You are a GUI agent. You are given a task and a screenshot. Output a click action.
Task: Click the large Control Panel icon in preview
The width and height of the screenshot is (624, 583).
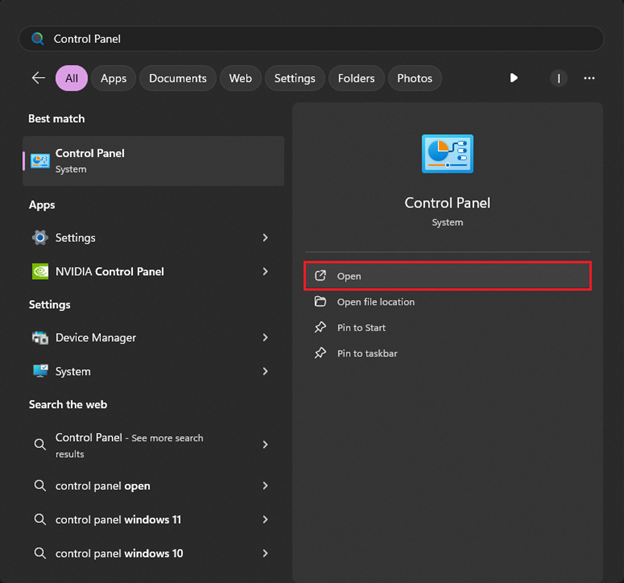pos(447,155)
